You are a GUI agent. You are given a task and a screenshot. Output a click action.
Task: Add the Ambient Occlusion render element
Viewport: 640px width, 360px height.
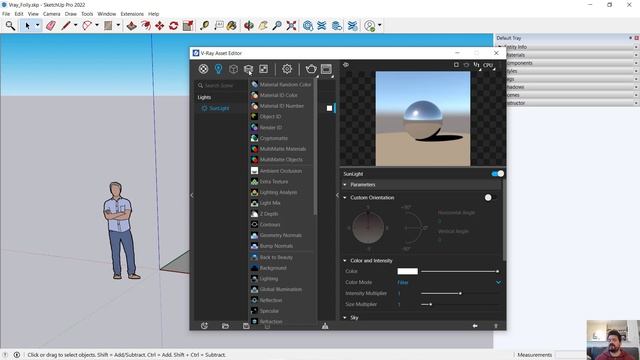coord(282,171)
